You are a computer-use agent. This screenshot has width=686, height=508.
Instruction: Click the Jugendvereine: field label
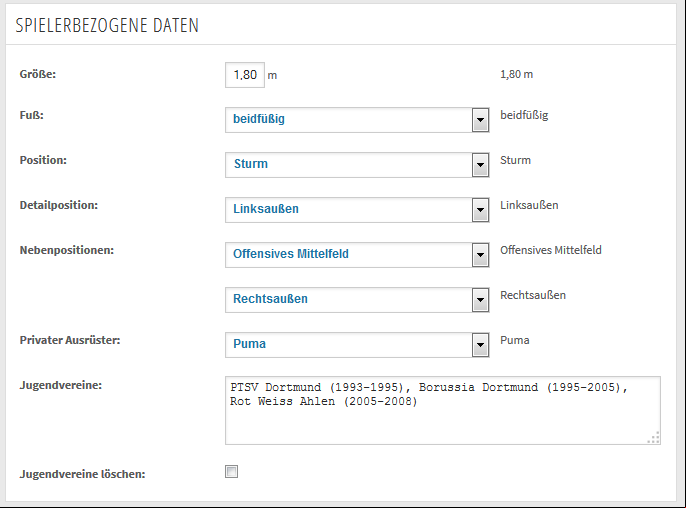click(60, 385)
